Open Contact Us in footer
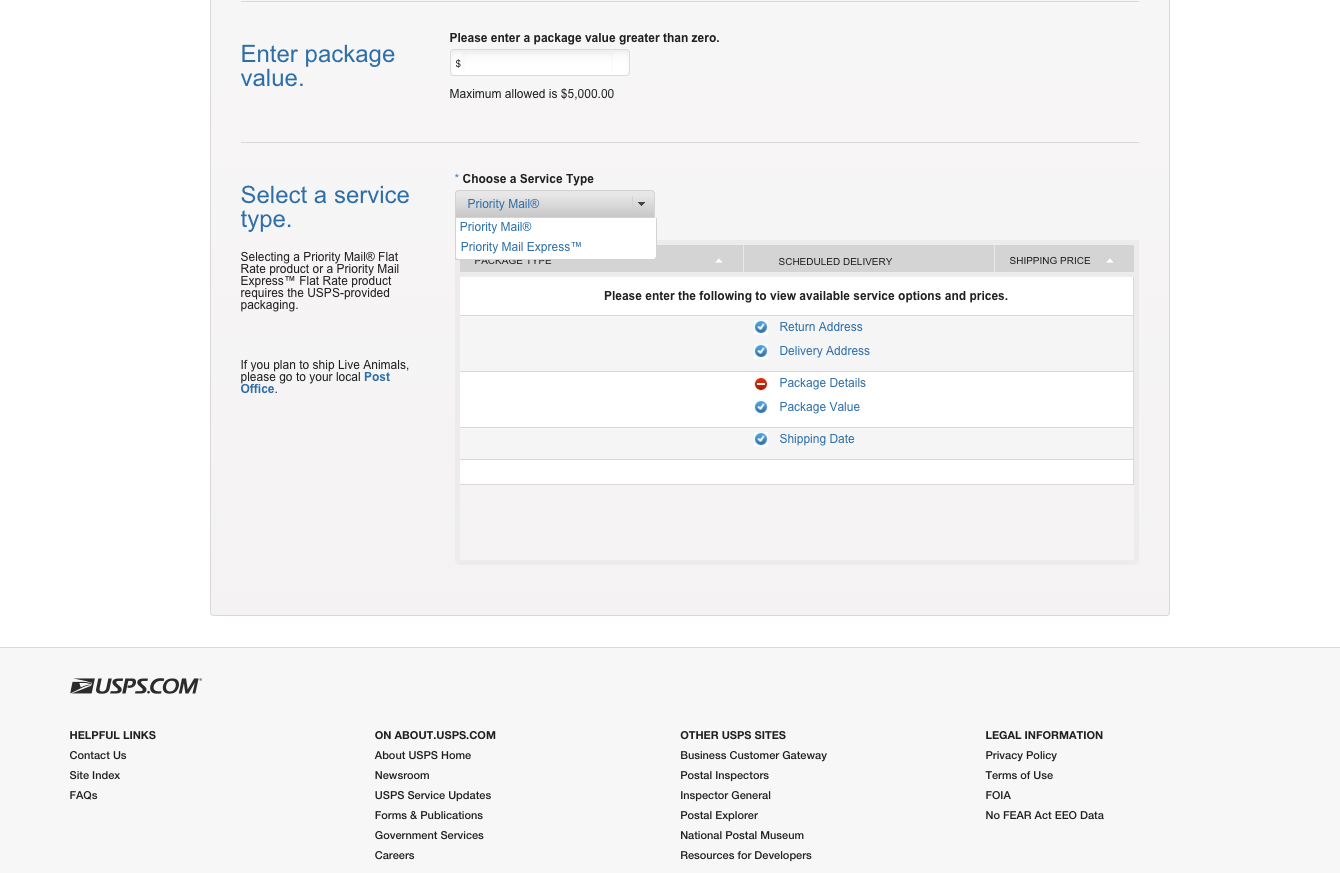Screen dimensions: 1340x873 click(98, 755)
